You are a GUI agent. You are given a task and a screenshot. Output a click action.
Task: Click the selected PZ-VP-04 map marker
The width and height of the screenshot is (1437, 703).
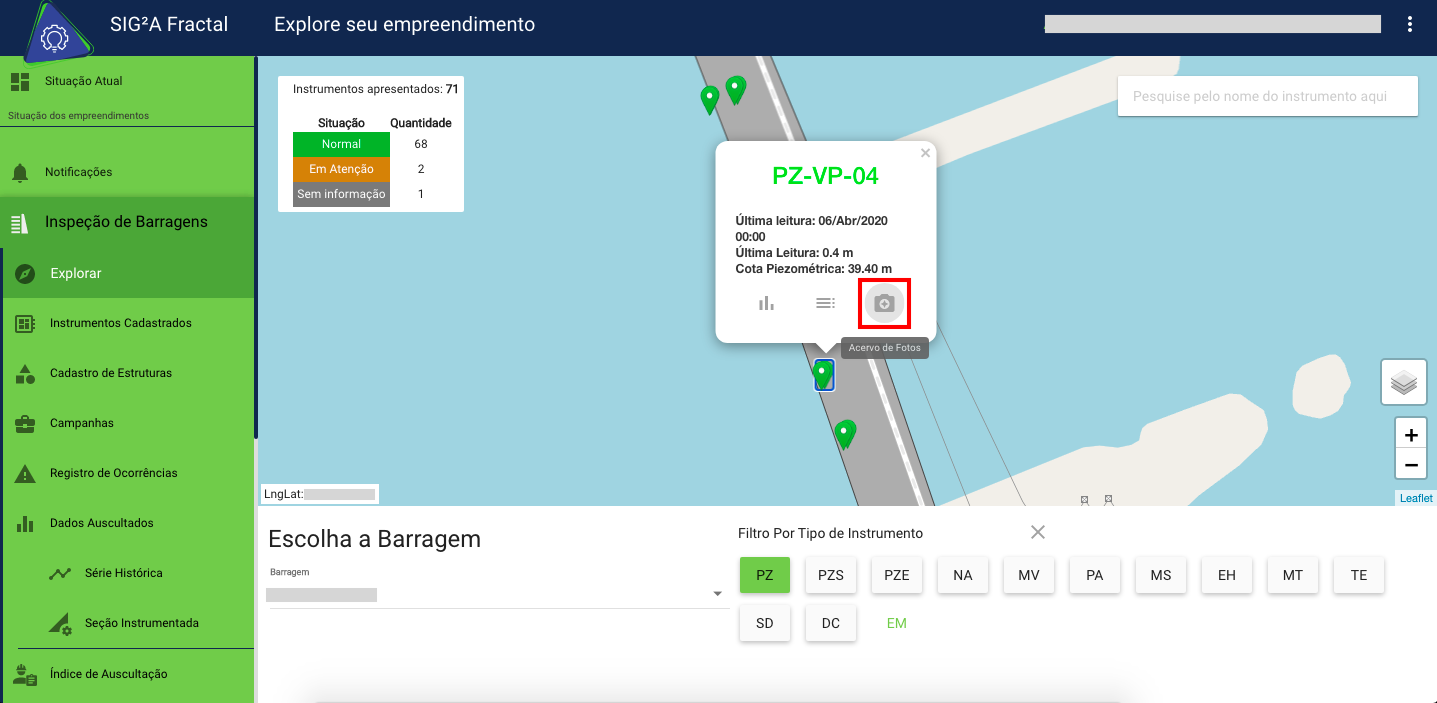[x=824, y=375]
